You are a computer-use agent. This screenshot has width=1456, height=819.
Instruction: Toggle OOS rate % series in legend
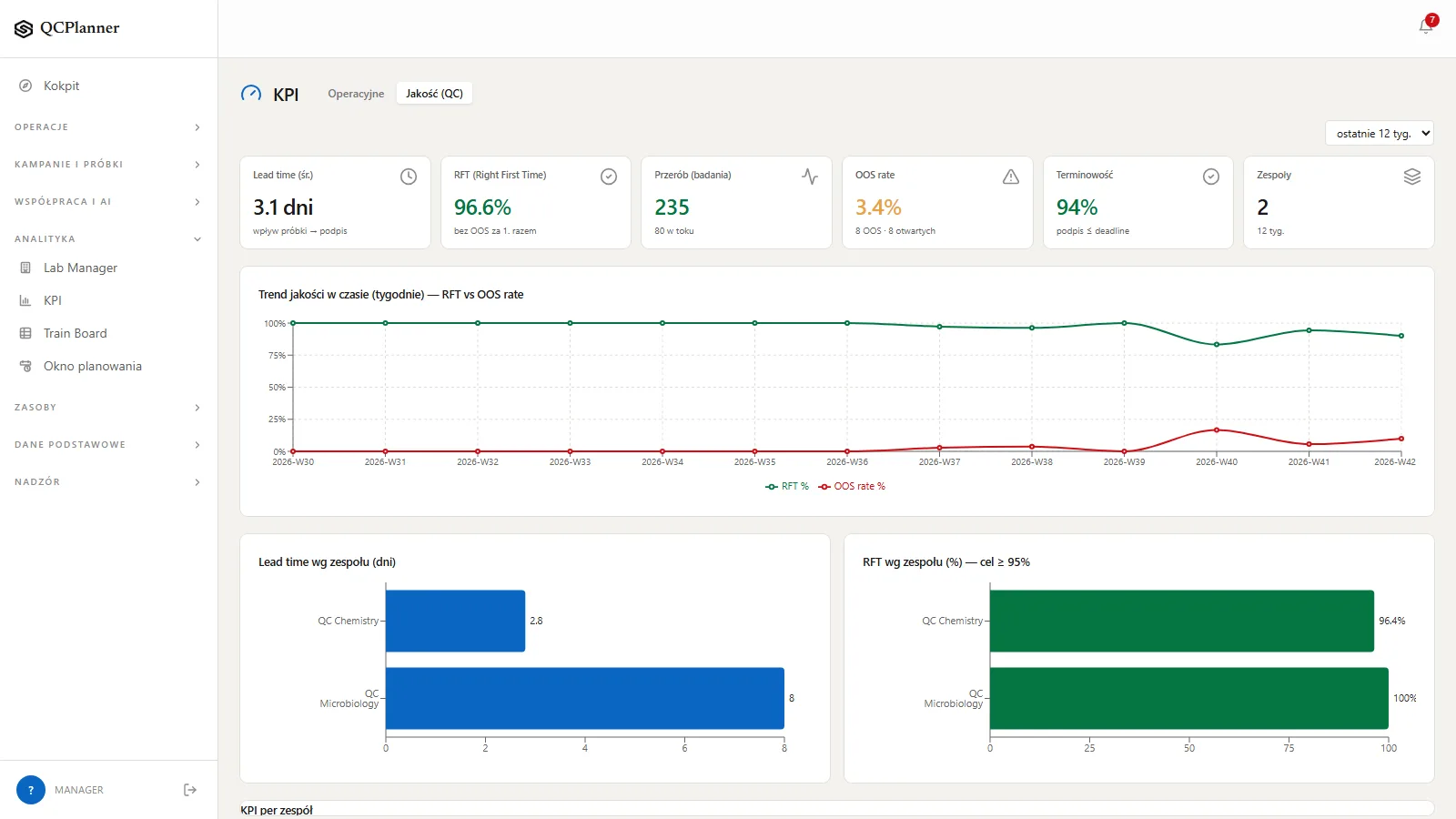point(852,486)
